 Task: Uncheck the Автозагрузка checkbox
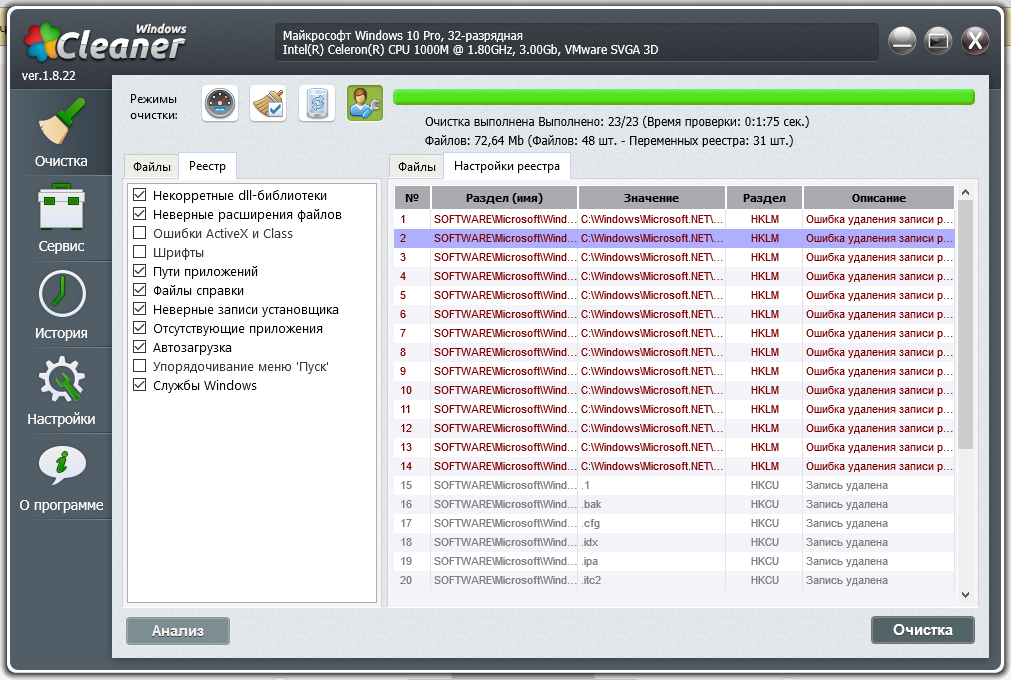pyautogui.click(x=140, y=347)
